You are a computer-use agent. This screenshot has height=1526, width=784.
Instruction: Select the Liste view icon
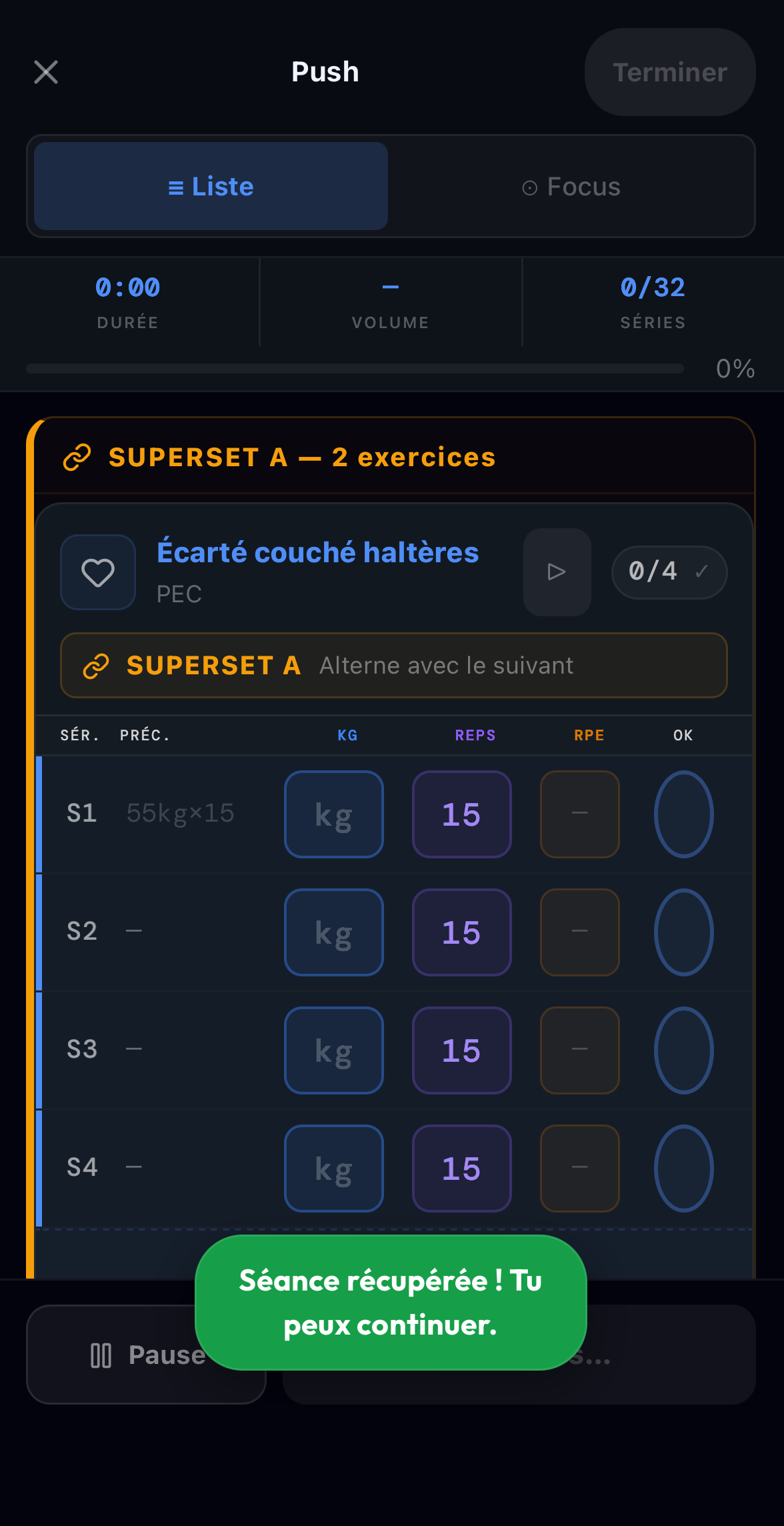176,186
